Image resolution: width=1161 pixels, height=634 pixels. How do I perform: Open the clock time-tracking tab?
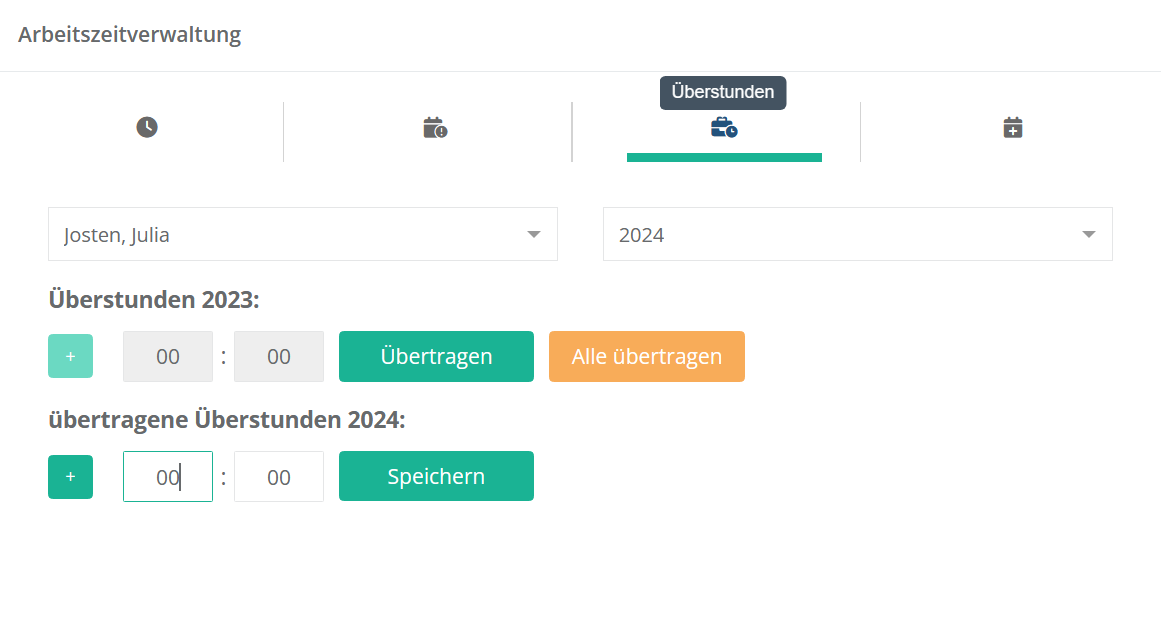point(147,128)
